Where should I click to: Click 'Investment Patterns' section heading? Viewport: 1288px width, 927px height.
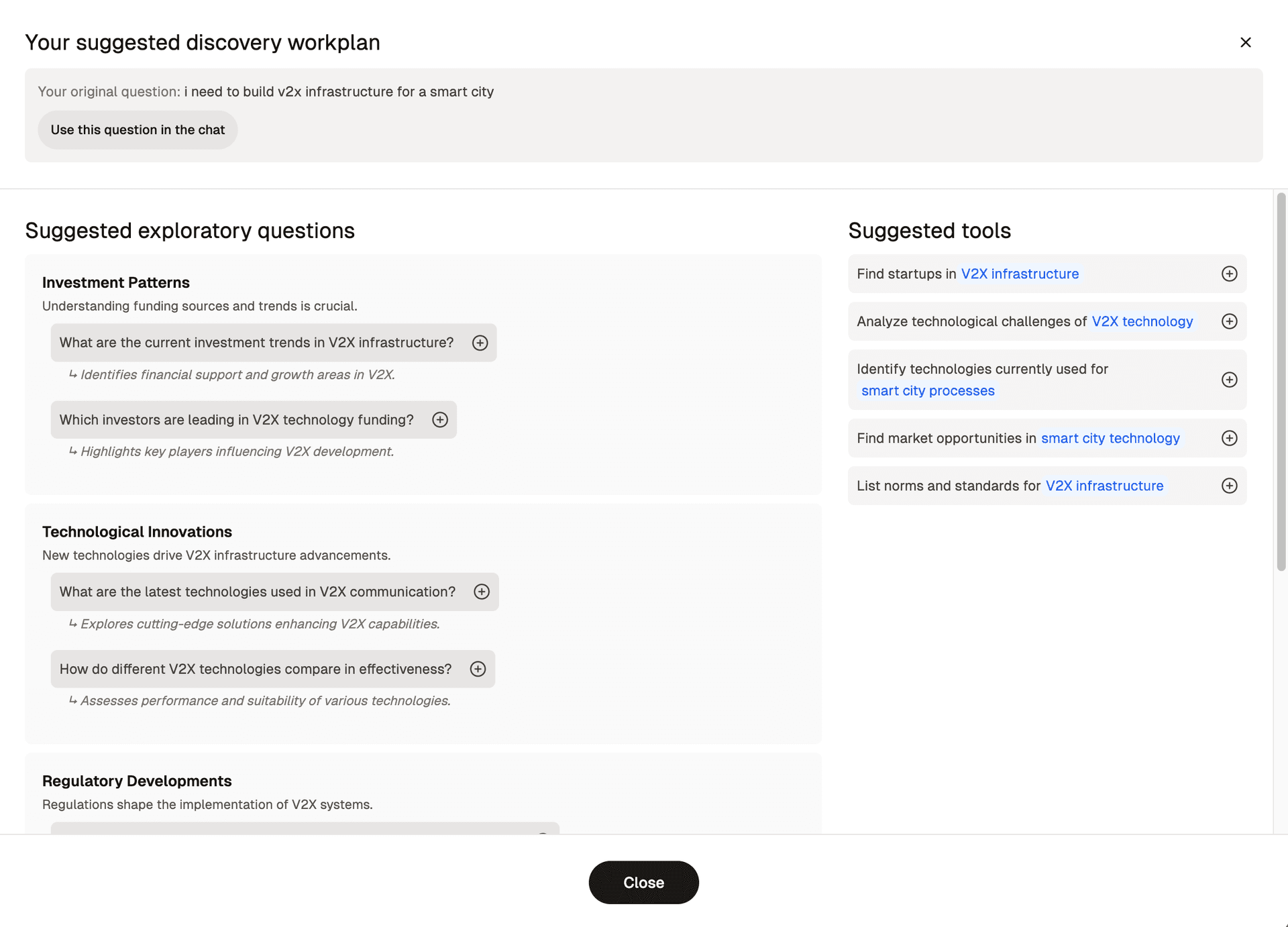(x=116, y=282)
